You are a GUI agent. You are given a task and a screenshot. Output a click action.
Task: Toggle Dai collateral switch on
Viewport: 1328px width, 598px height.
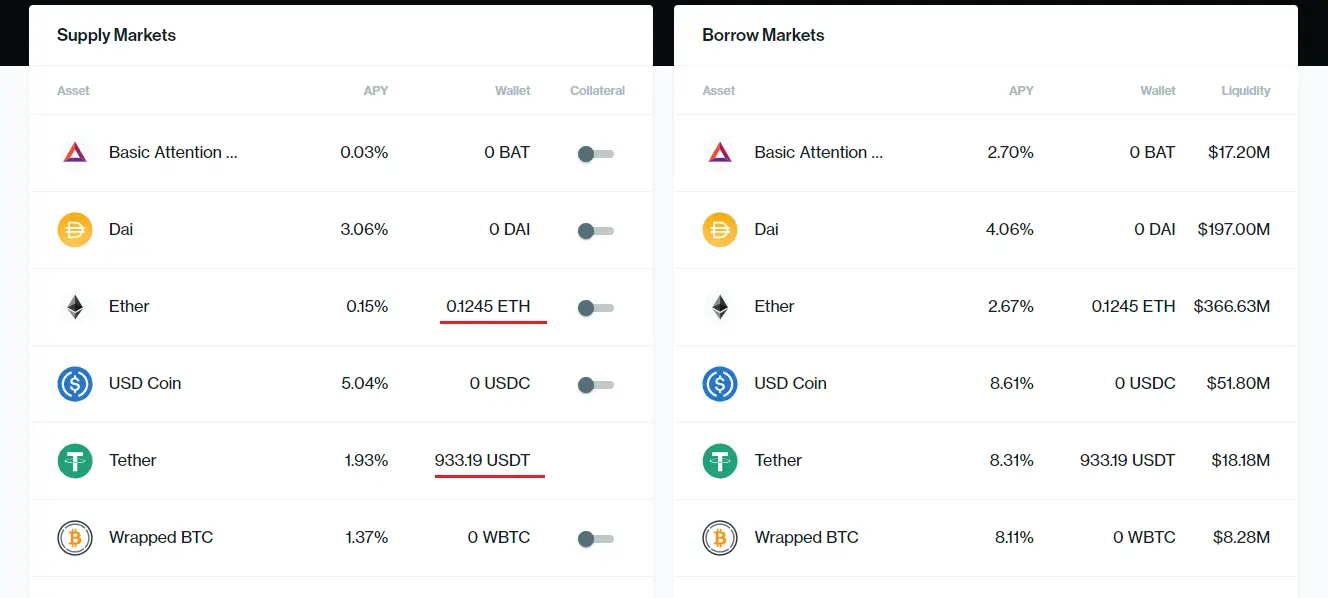(x=596, y=231)
